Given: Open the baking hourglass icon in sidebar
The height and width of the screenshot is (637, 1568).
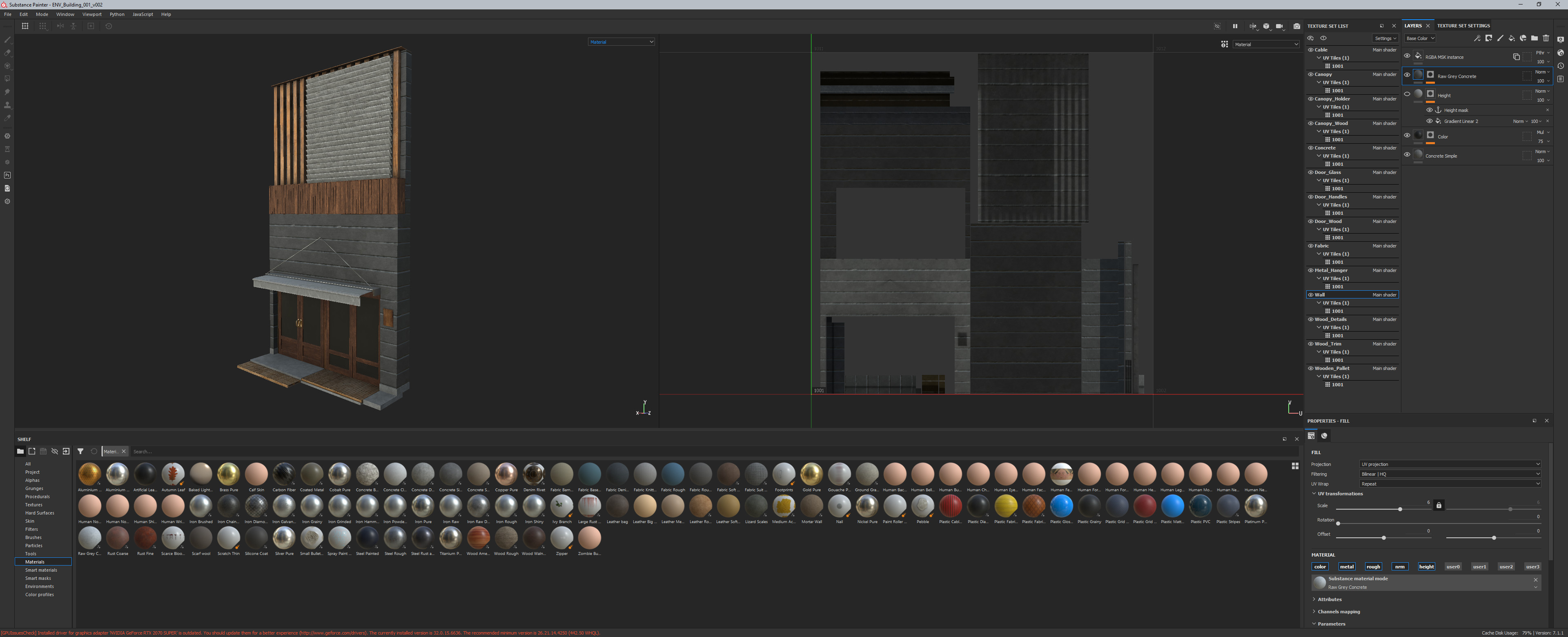Looking at the screenshot, I should (7, 149).
